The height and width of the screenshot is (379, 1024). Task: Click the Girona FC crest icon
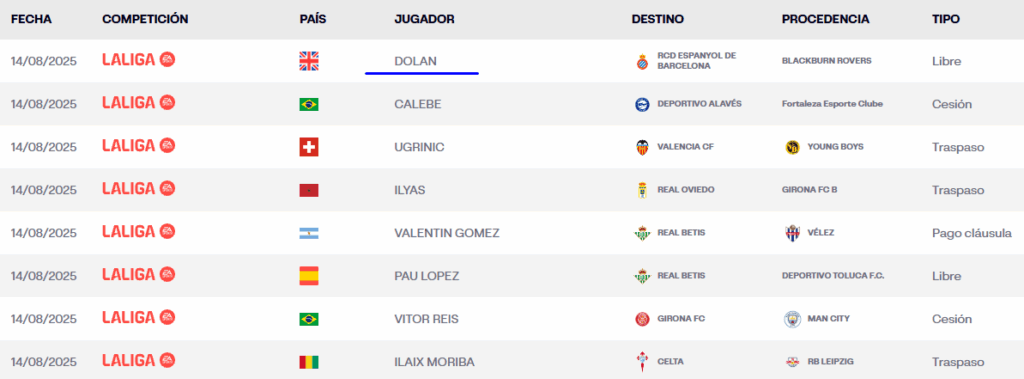coord(643,319)
